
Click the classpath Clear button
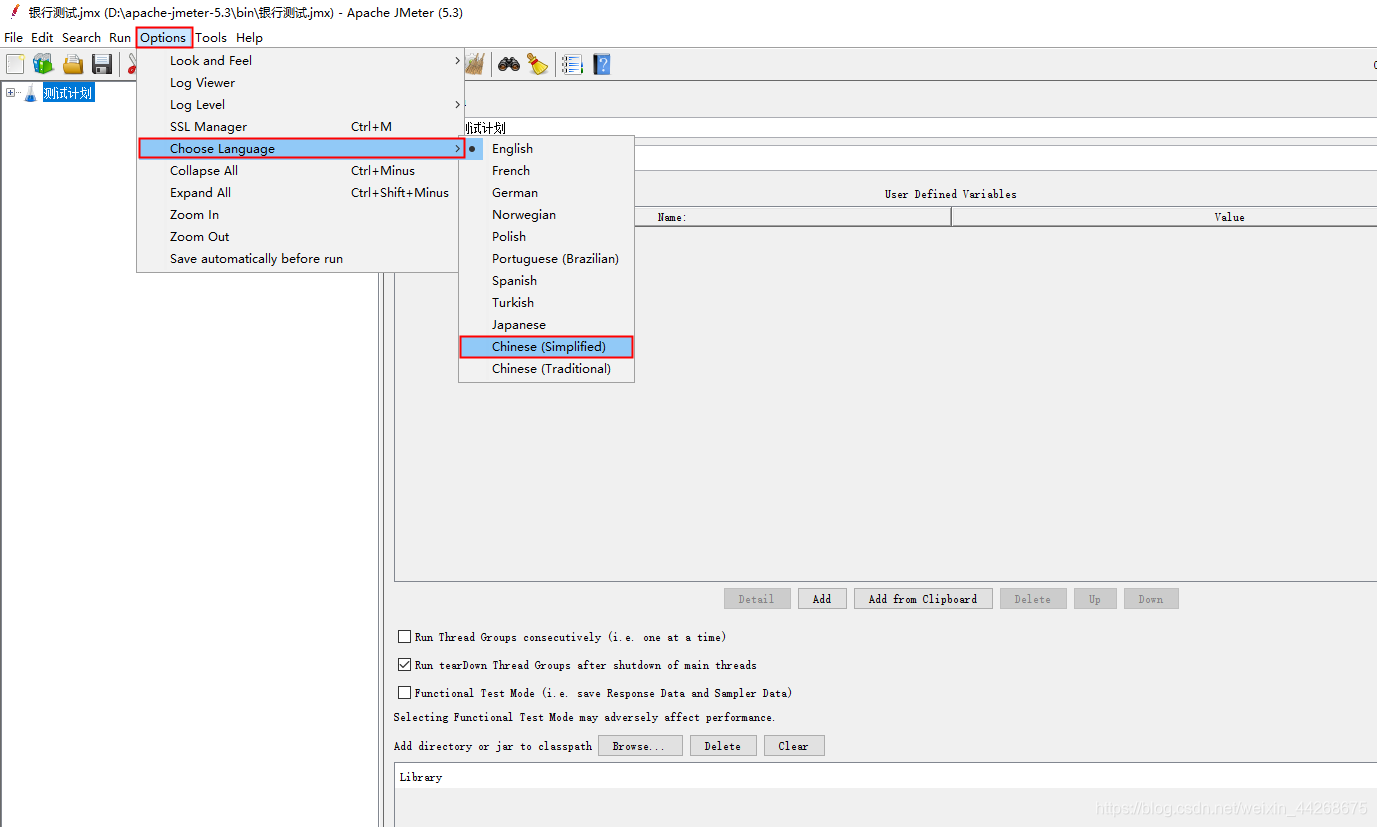(794, 746)
